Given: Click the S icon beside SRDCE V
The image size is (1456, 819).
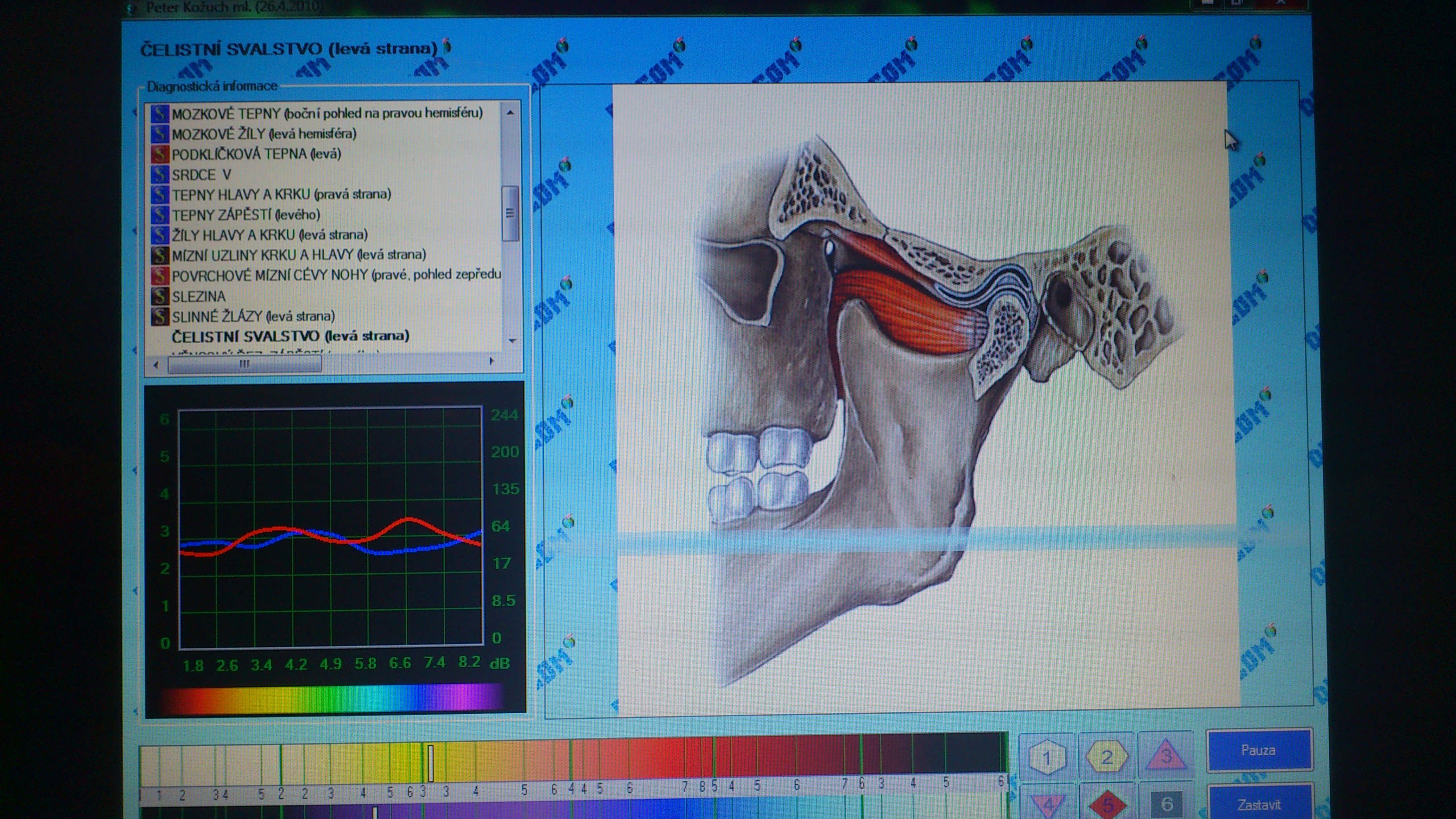Looking at the screenshot, I should tap(160, 175).
